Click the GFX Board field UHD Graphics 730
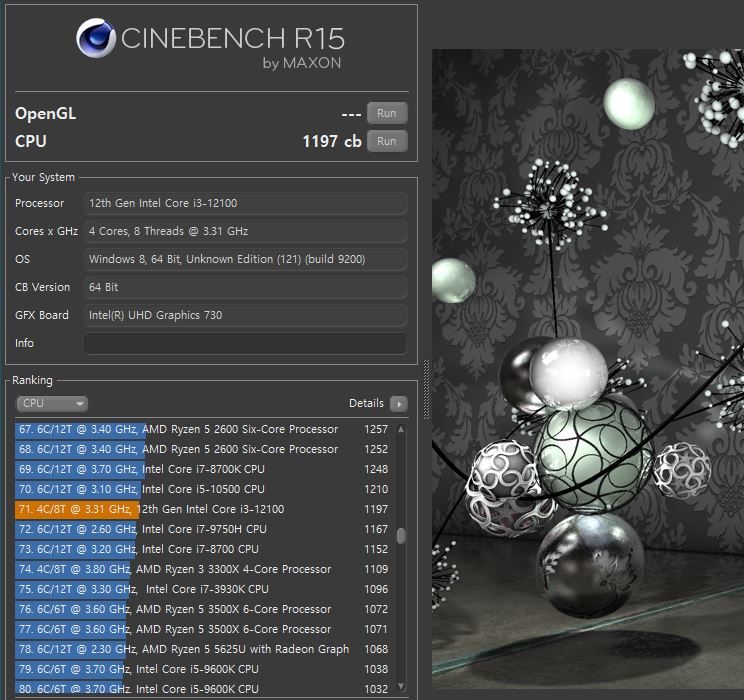 (x=245, y=315)
